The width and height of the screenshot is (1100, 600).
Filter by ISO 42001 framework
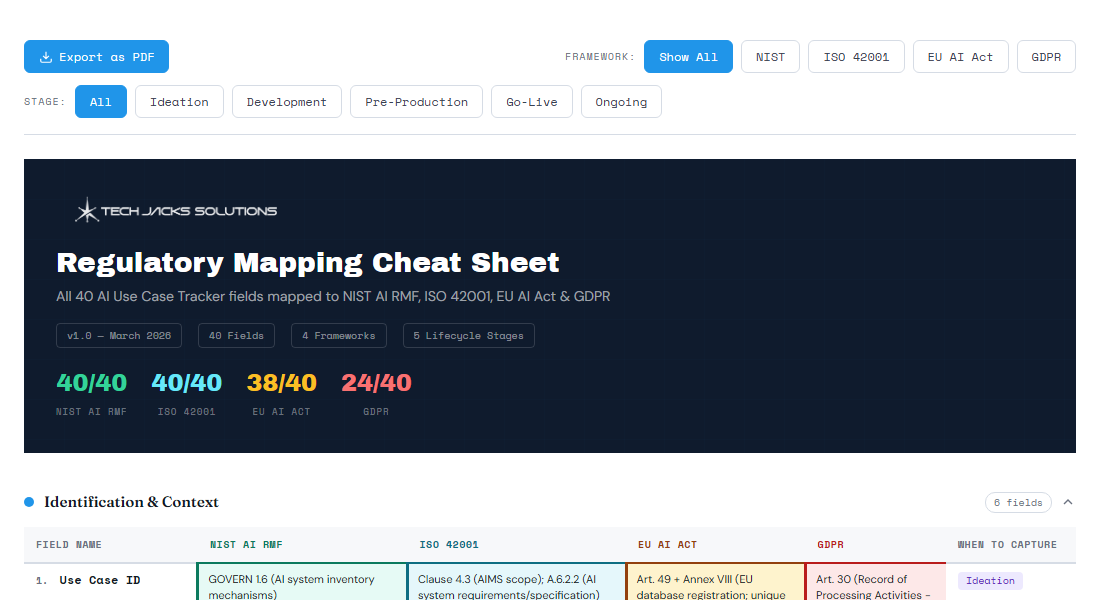coord(856,56)
